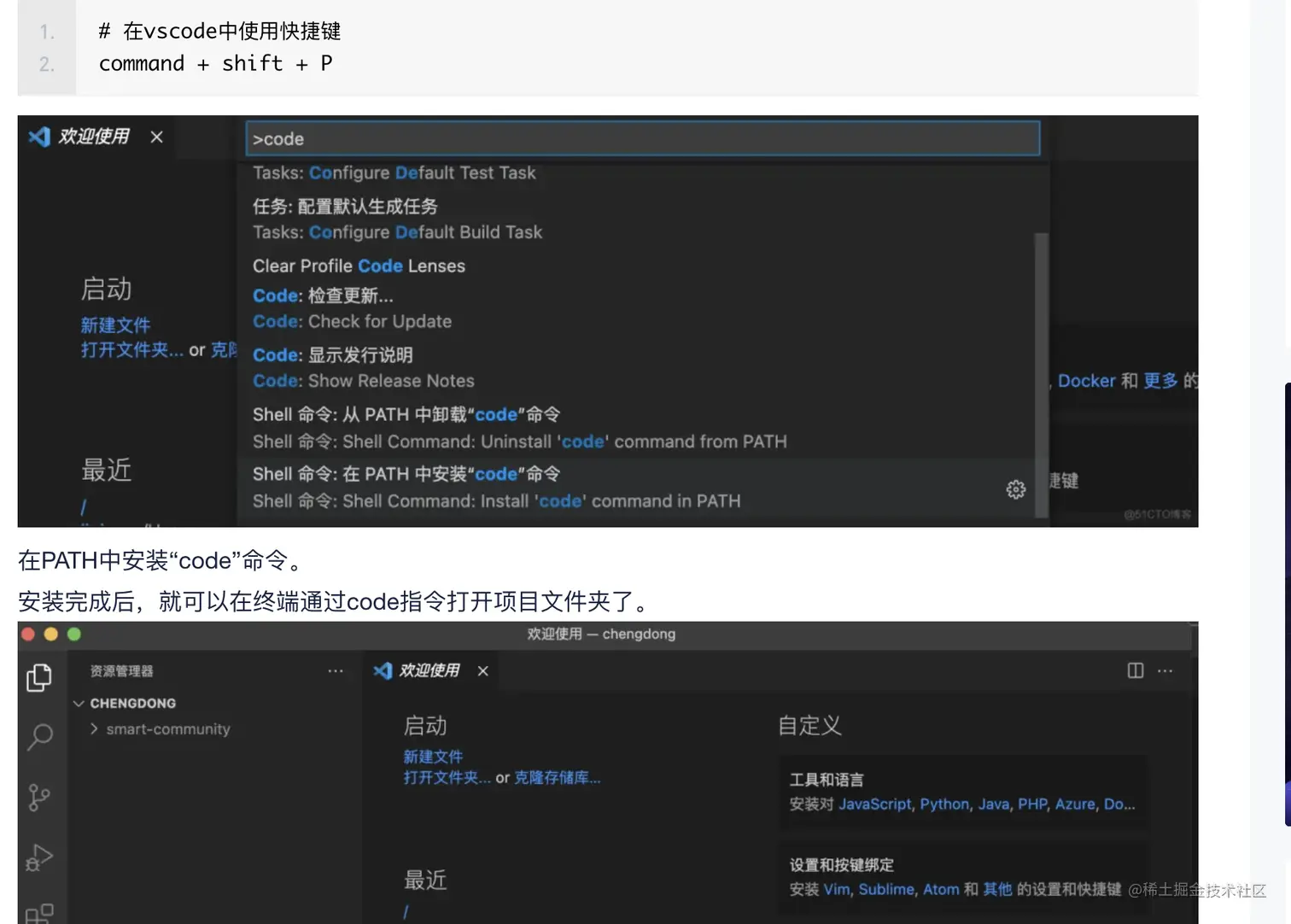This screenshot has height=924, width=1291.
Task: Click the Java language link
Action: coord(994,804)
